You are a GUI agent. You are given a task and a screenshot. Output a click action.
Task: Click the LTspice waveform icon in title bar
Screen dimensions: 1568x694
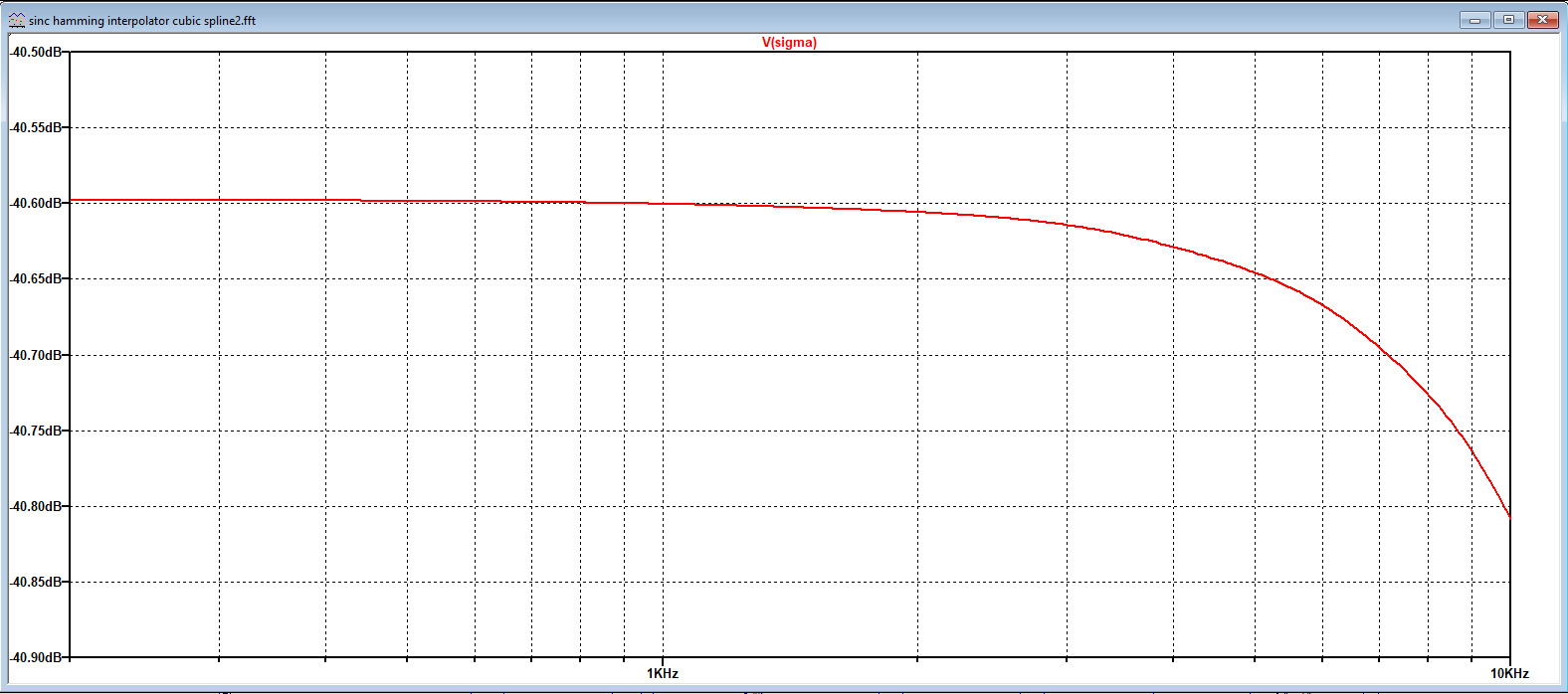[x=17, y=20]
